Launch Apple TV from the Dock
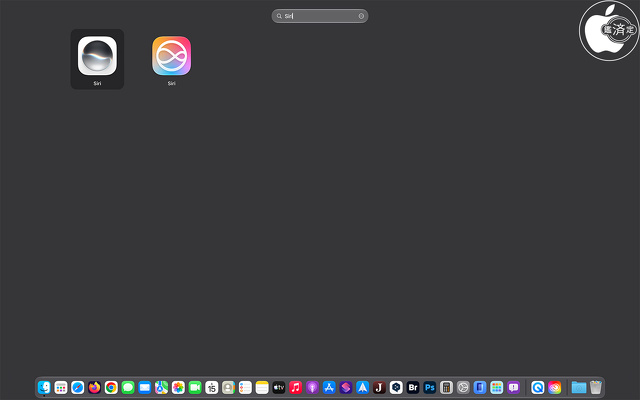The image size is (640, 400). click(x=278, y=387)
